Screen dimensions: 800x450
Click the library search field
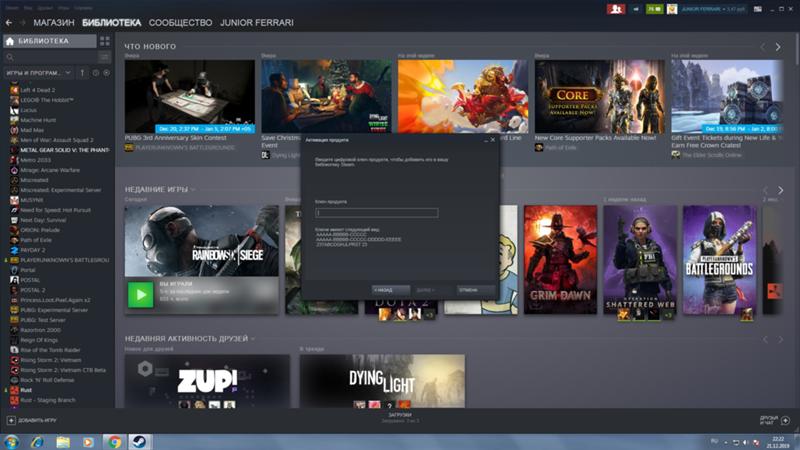pyautogui.click(x=50, y=57)
